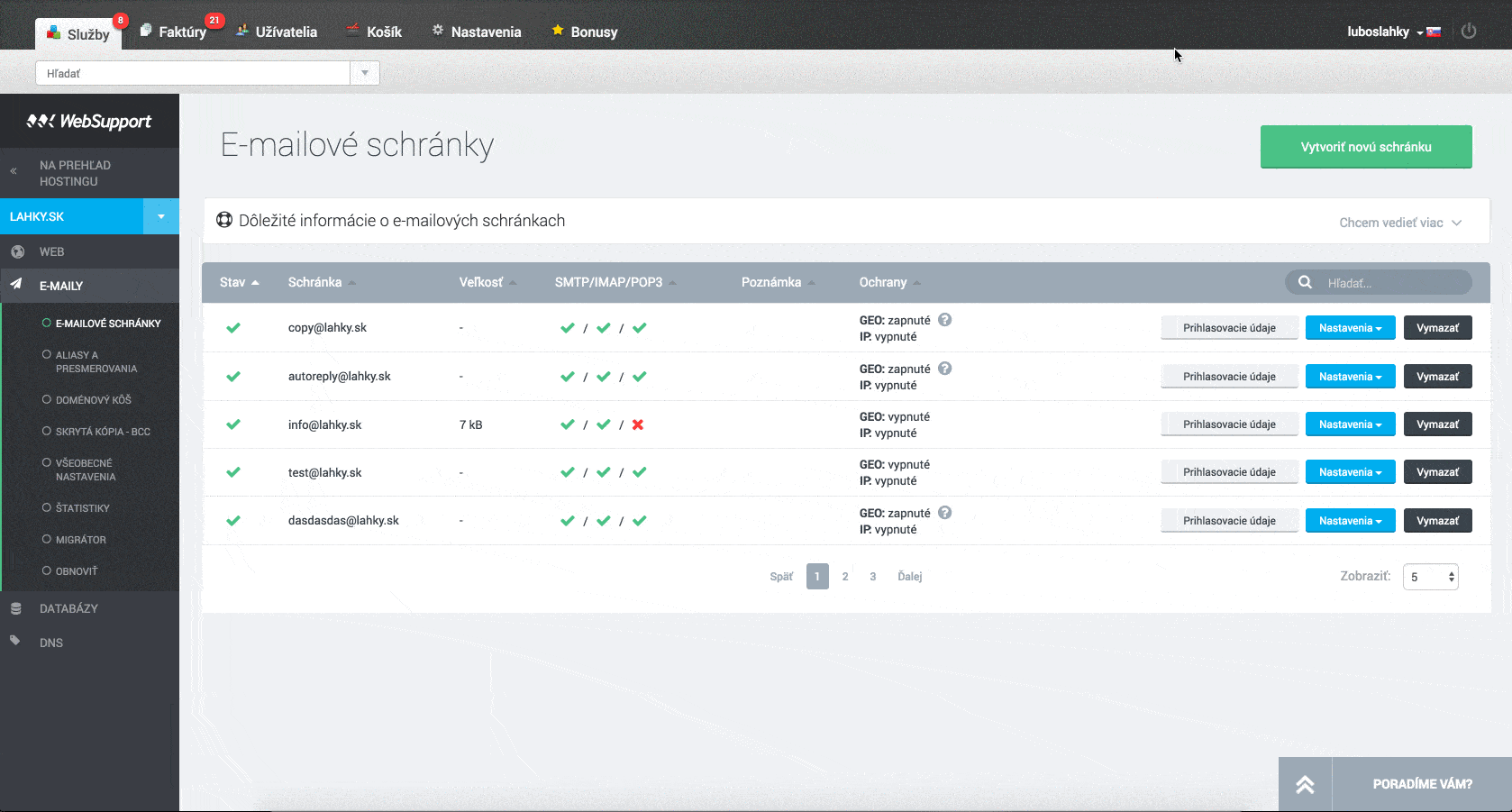Screen dimensions: 1512x812
Task: Select Štatistiky sidebar option
Action: click(47, 508)
